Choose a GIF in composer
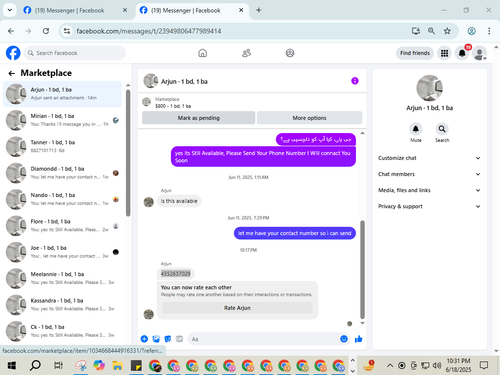Image resolution: width=500 pixels, height=375 pixels. click(179, 339)
